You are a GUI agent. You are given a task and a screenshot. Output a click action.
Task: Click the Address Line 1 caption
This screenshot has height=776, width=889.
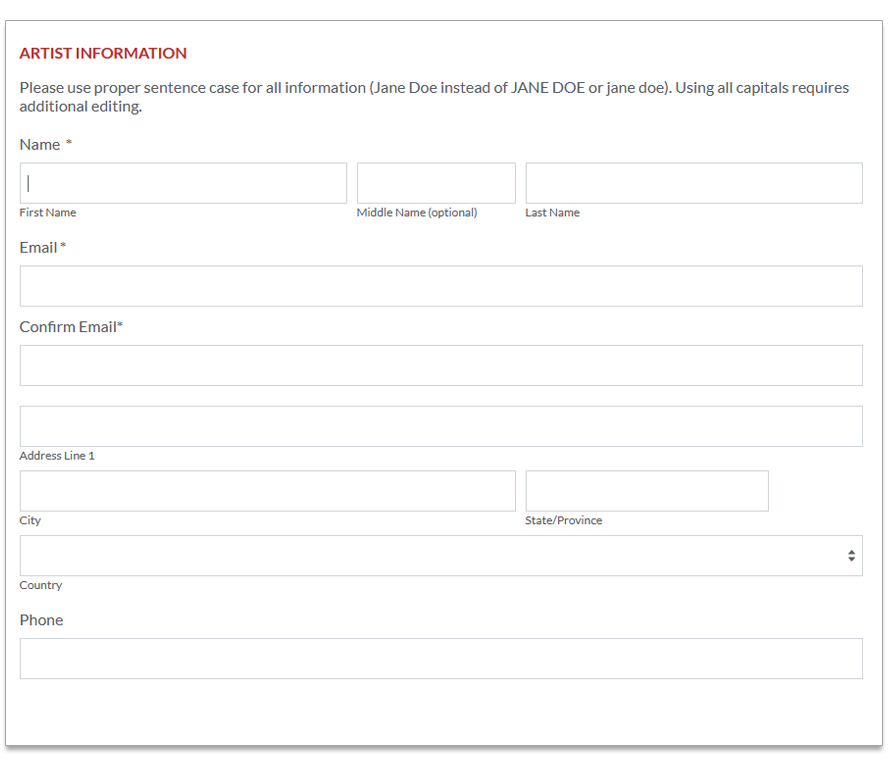[57, 456]
